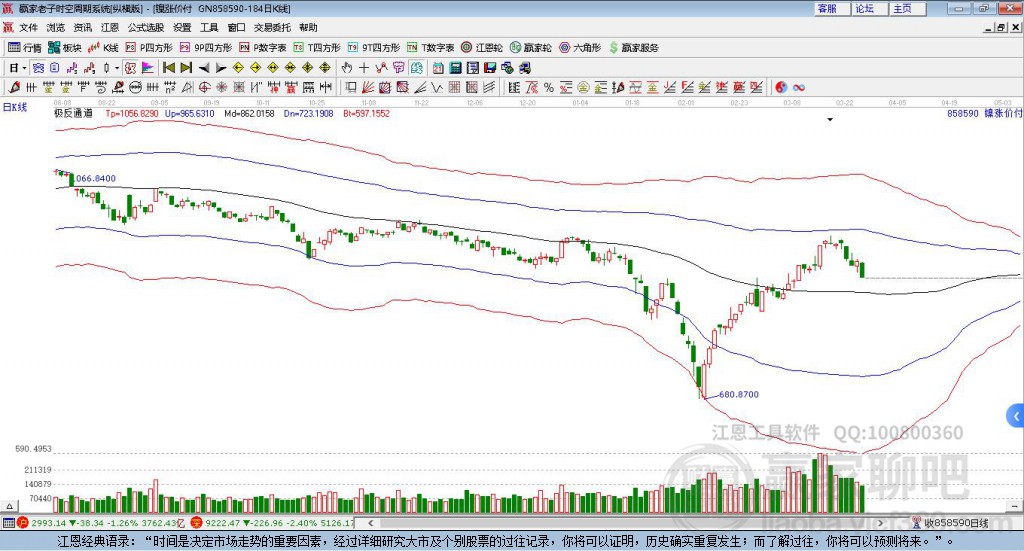The height and width of the screenshot is (551, 1024).
Task: Open the 公式选股 menu
Action: tap(145, 27)
